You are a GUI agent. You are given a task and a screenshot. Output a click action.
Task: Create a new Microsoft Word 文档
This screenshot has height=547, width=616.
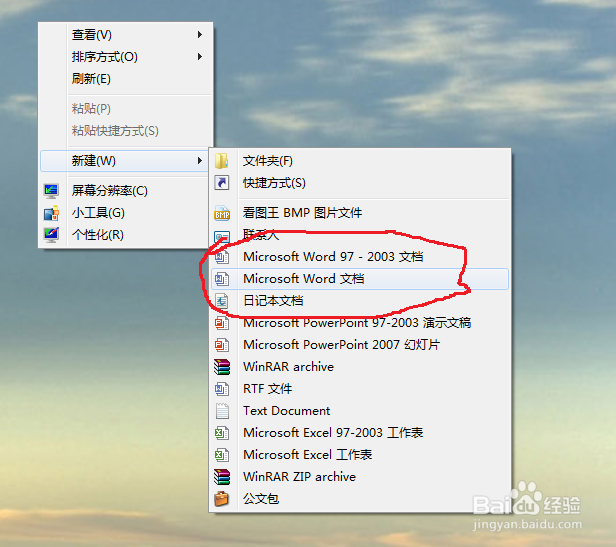360,279
